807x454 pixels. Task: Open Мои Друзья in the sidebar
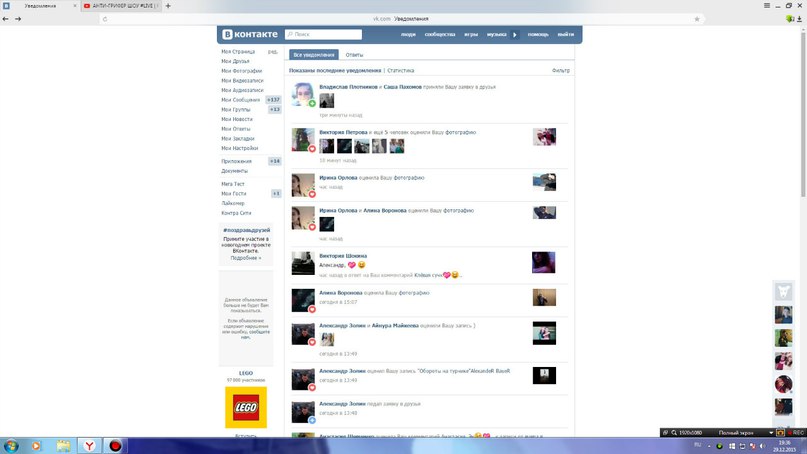[x=235, y=61]
